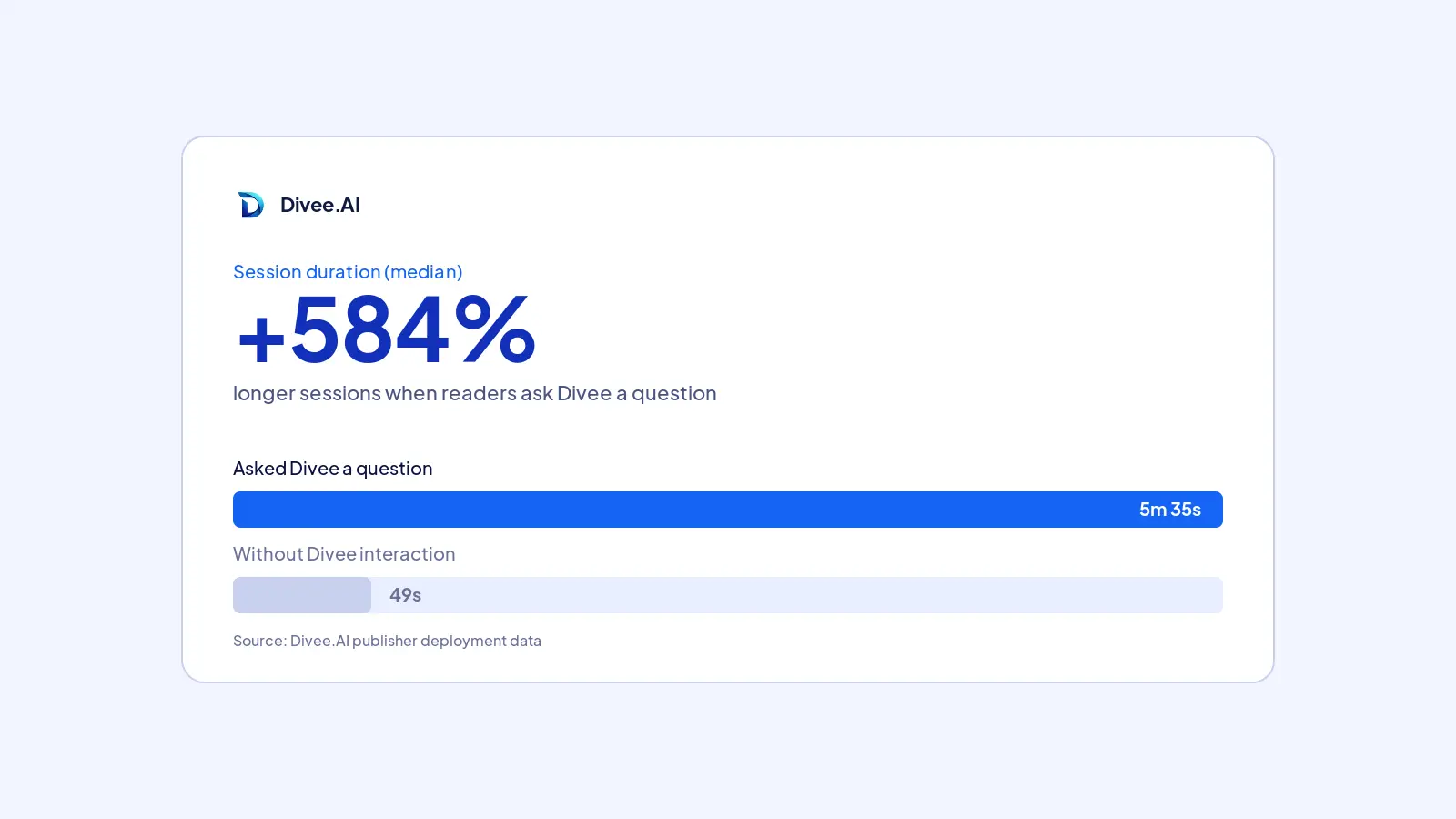1456x819 pixels.
Task: Click the left end of the blue bar
Action: 242,510
